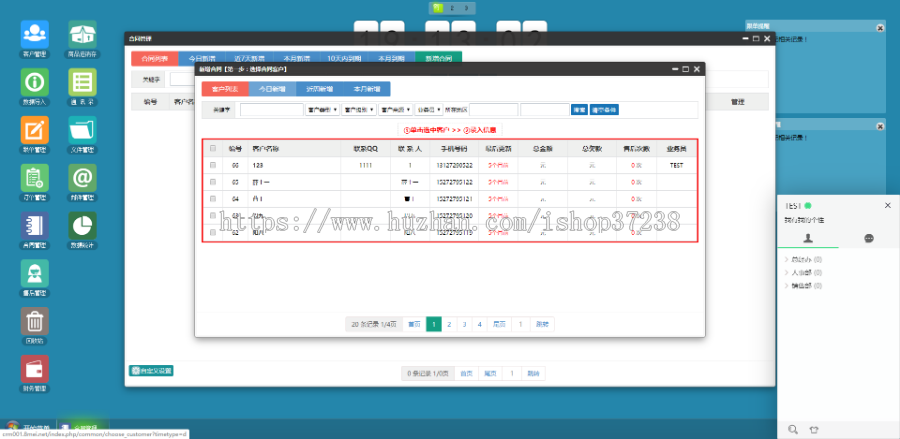The width and height of the screenshot is (900, 439).
Task: Open the 财务管理 wallet icon
Action: [x=34, y=370]
